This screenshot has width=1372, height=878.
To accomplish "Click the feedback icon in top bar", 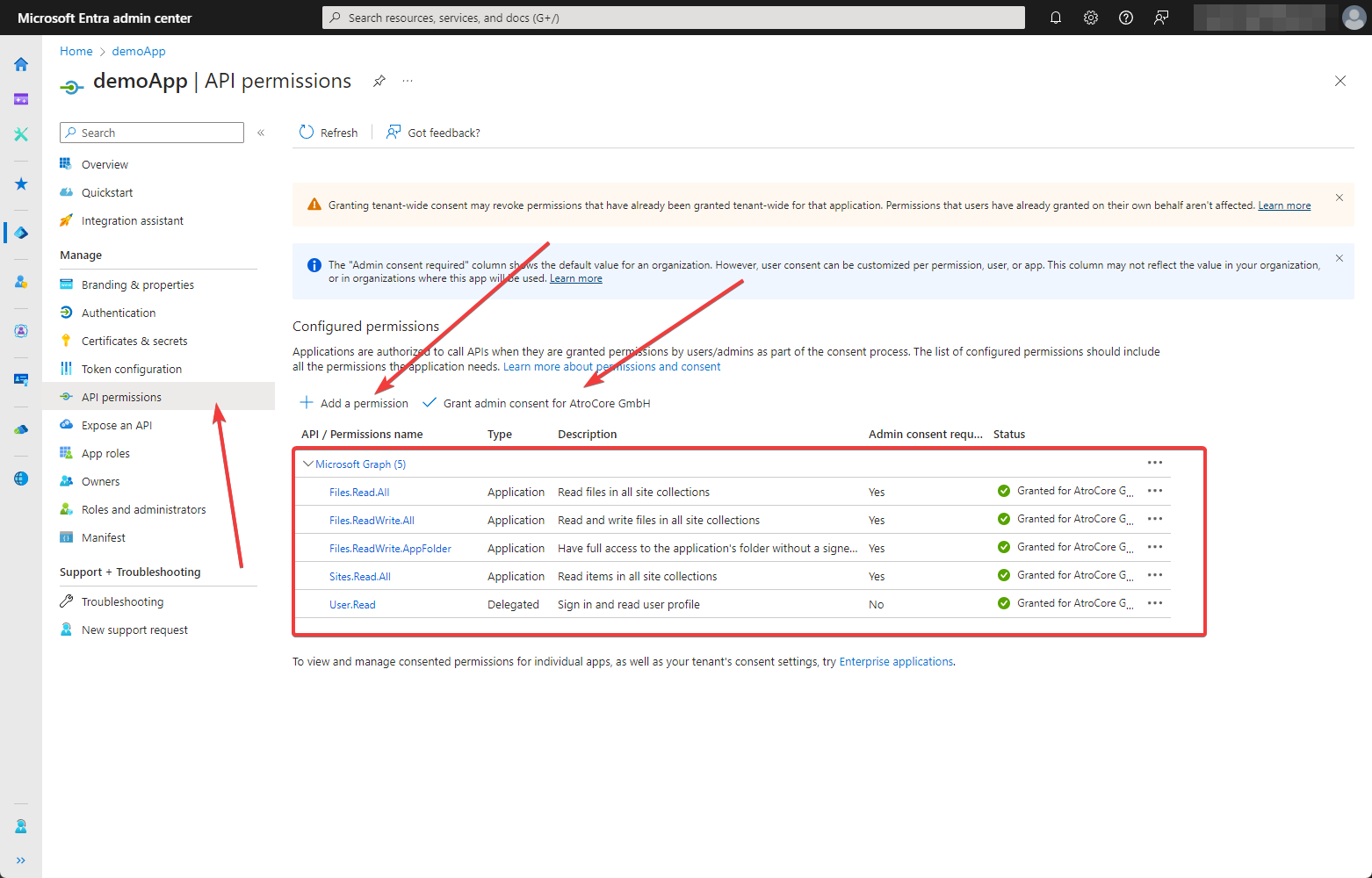I will coord(1161,18).
